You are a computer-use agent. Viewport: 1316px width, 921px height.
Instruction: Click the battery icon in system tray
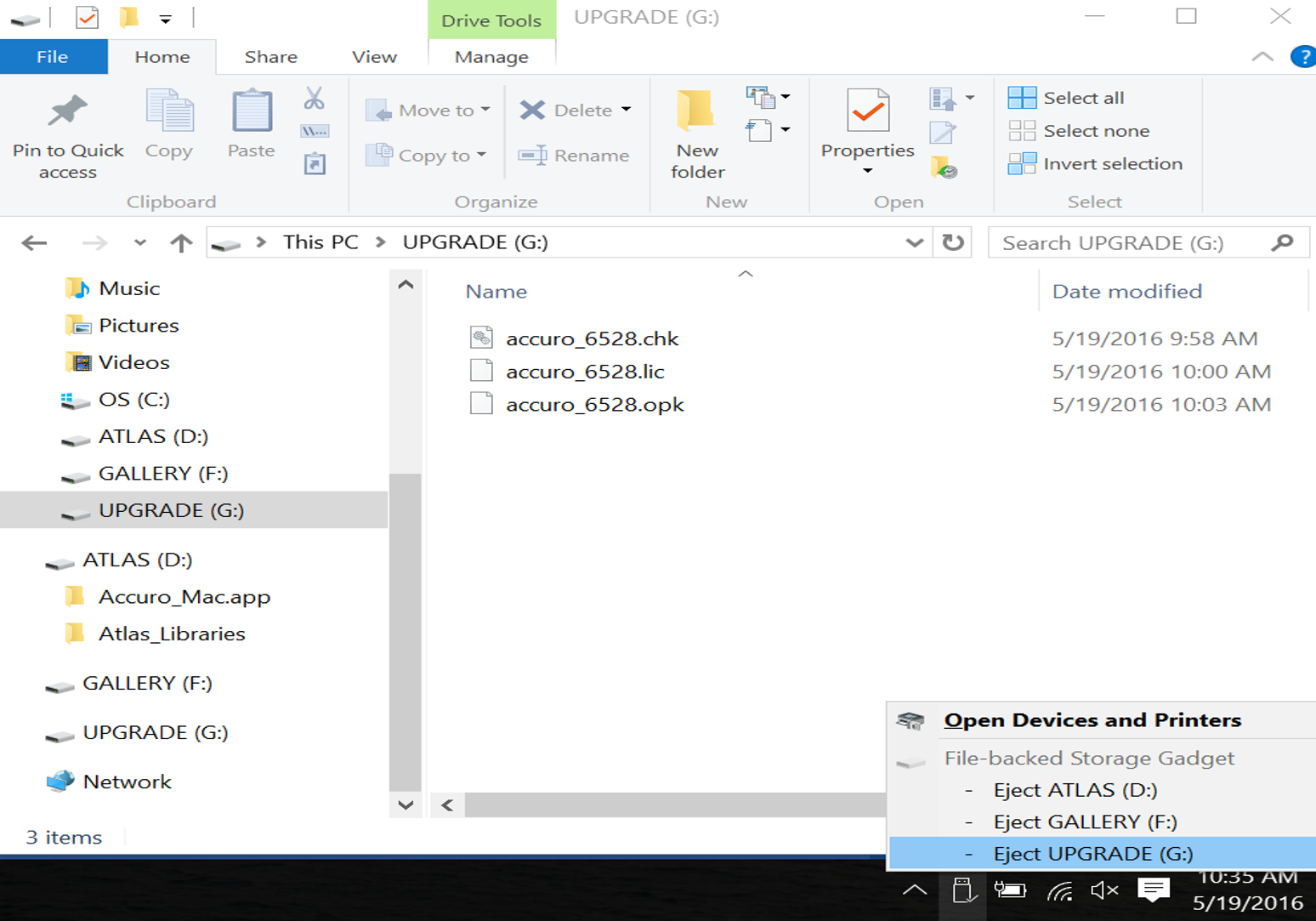pyautogui.click(x=1010, y=890)
